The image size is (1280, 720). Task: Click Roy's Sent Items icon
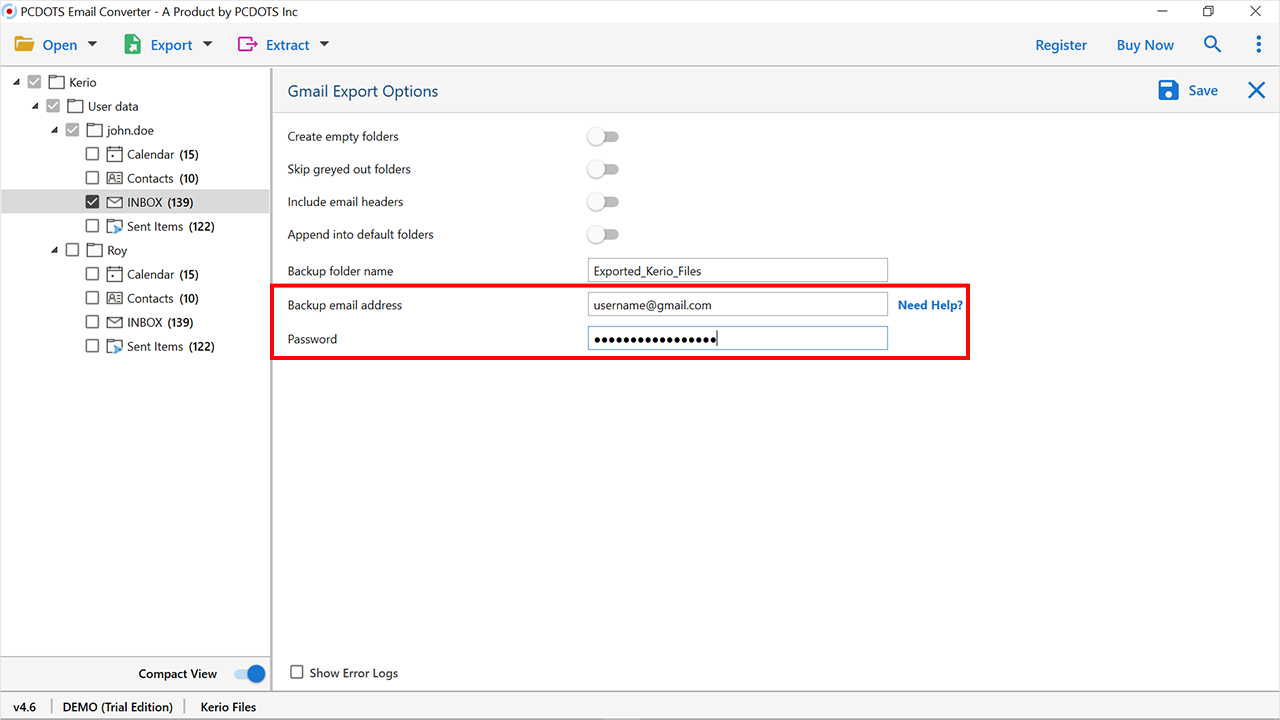pyautogui.click(x=115, y=346)
